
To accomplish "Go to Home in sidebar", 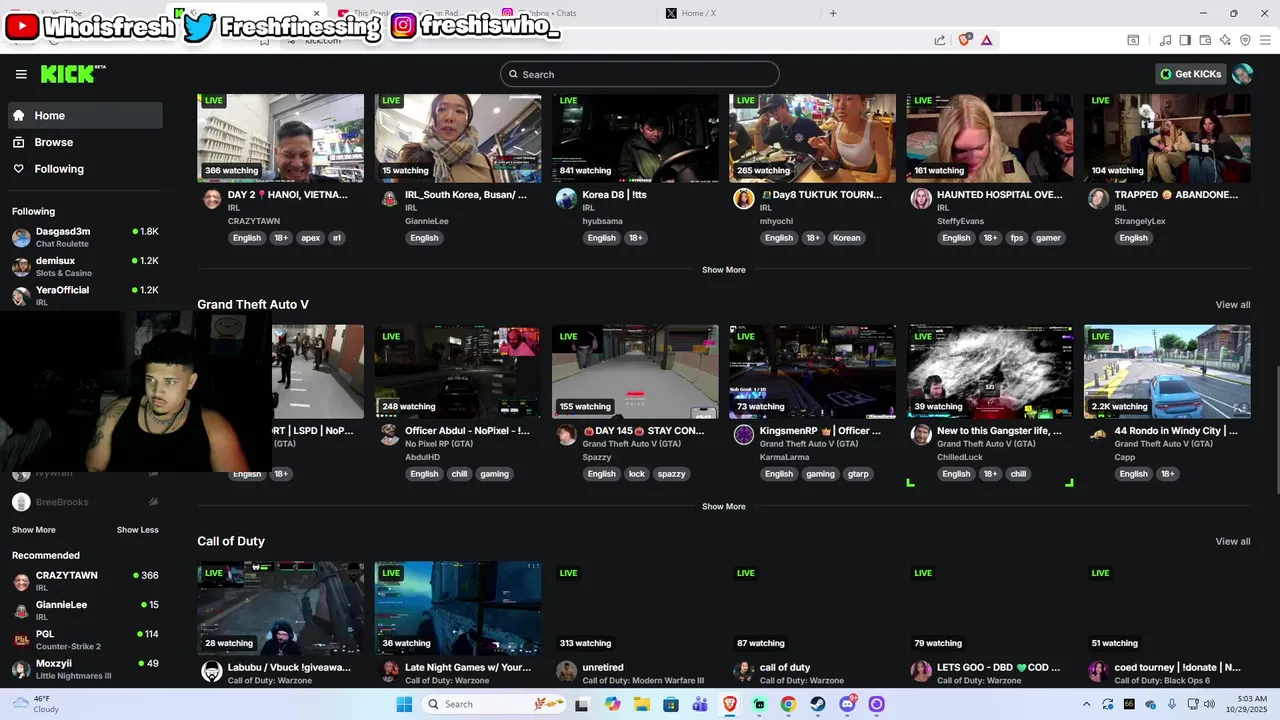I will coord(85,115).
